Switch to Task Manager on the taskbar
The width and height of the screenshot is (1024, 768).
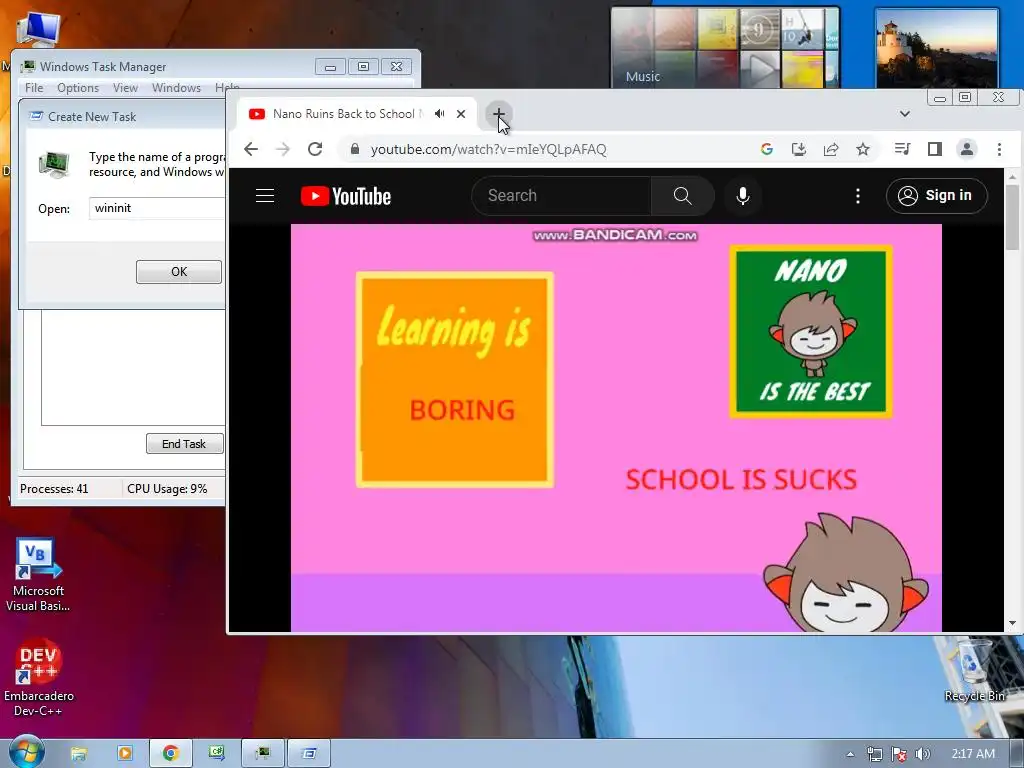click(263, 753)
